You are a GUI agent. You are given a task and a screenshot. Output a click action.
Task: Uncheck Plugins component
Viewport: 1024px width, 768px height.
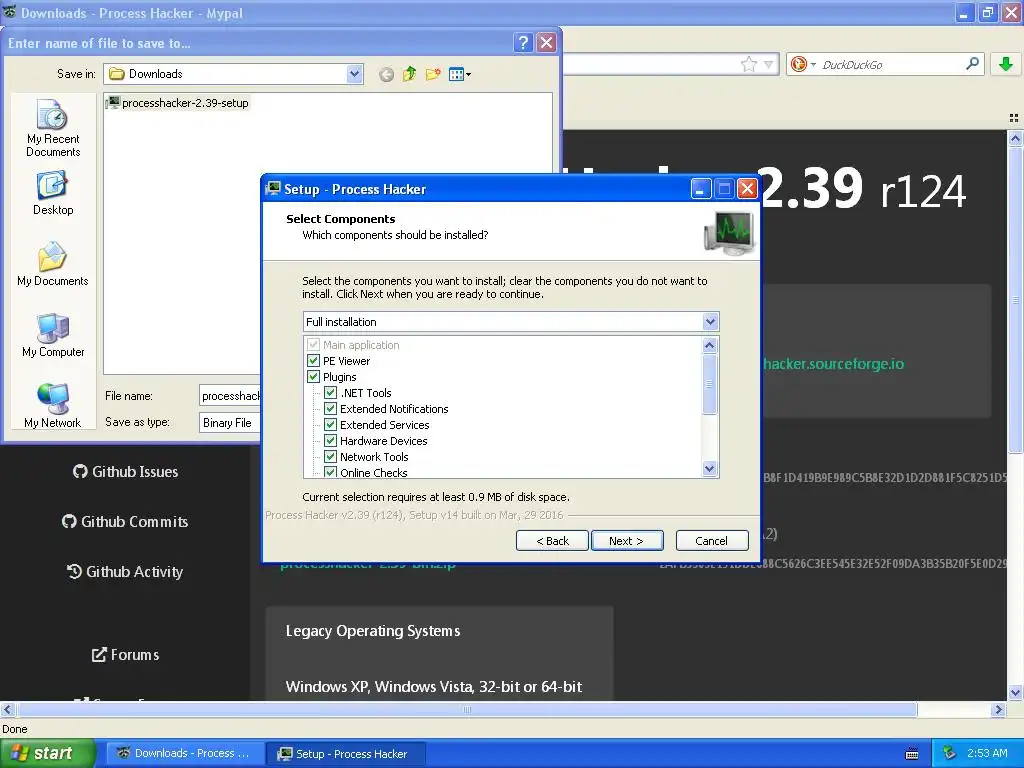313,377
